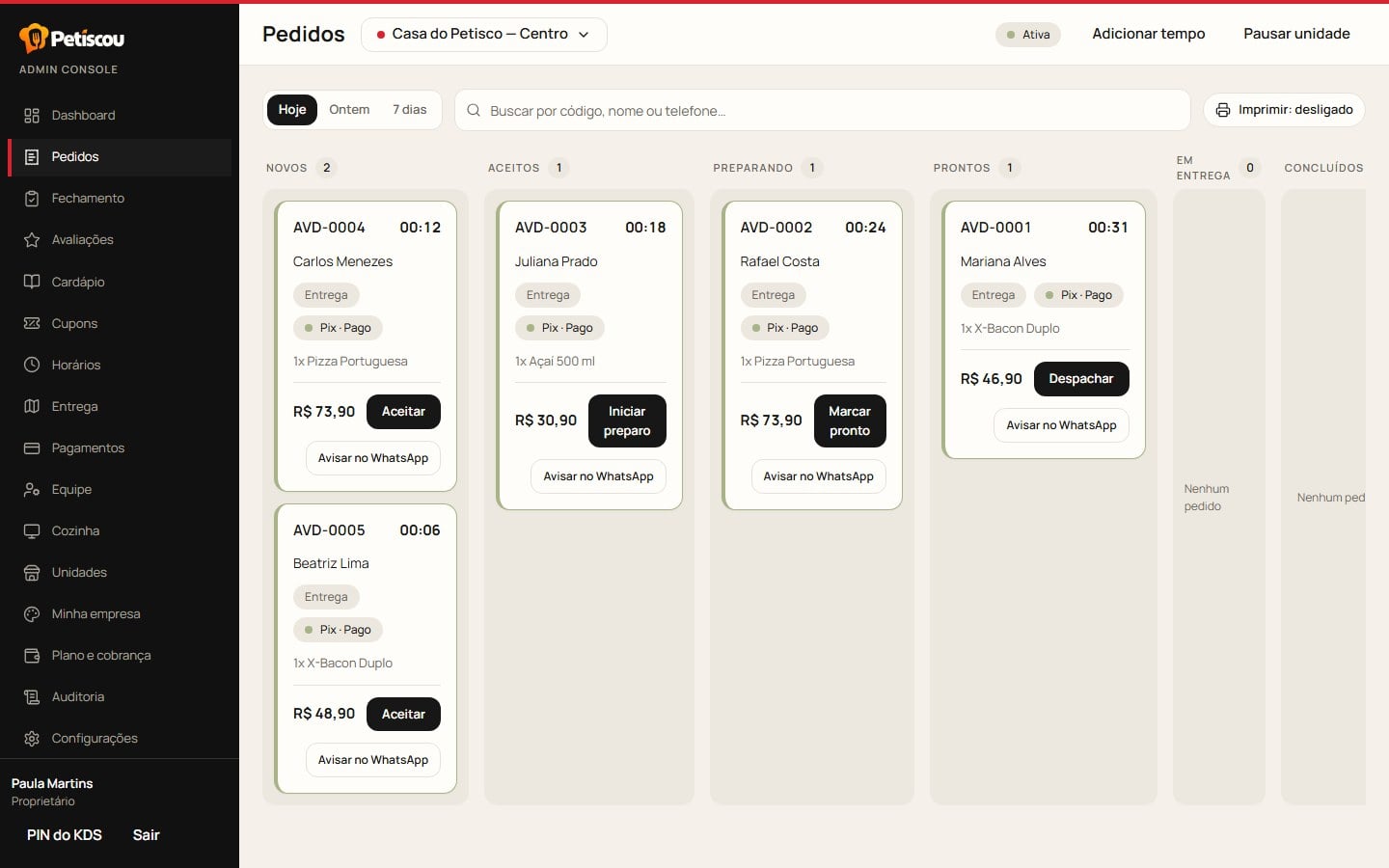Open the Casa do Petisco — Centro unit dropdown
Image resolution: width=1389 pixels, height=868 pixels.
coord(484,35)
